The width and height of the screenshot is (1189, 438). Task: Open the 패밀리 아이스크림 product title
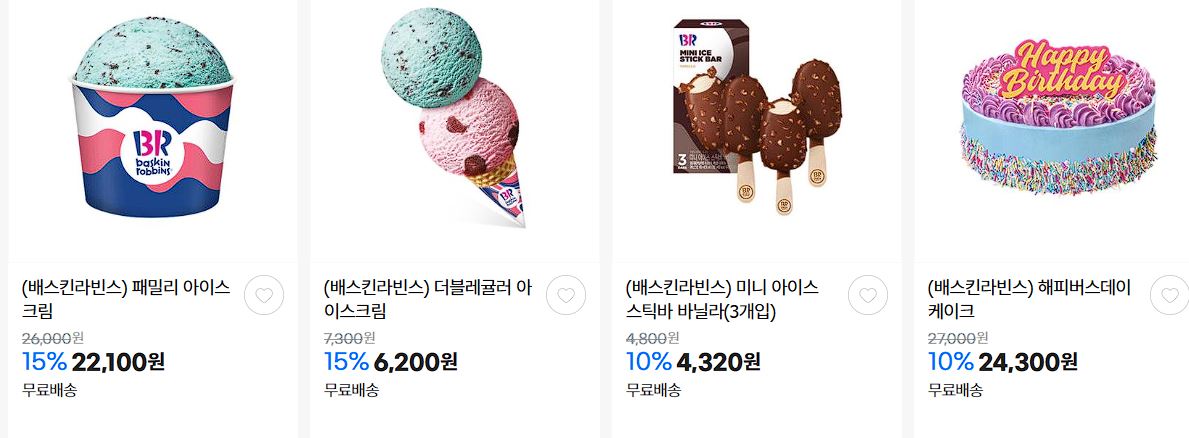[x=126, y=299]
